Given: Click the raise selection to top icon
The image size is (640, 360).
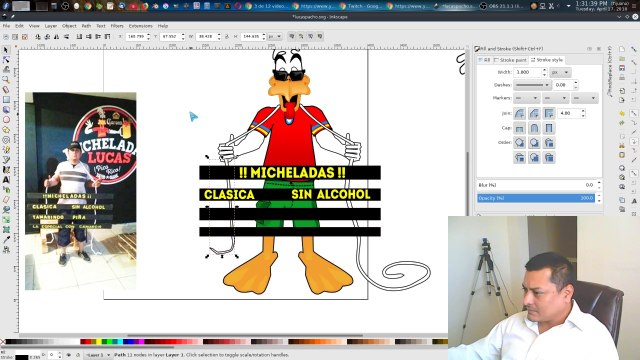Looking at the screenshot, I should [x=107, y=37].
